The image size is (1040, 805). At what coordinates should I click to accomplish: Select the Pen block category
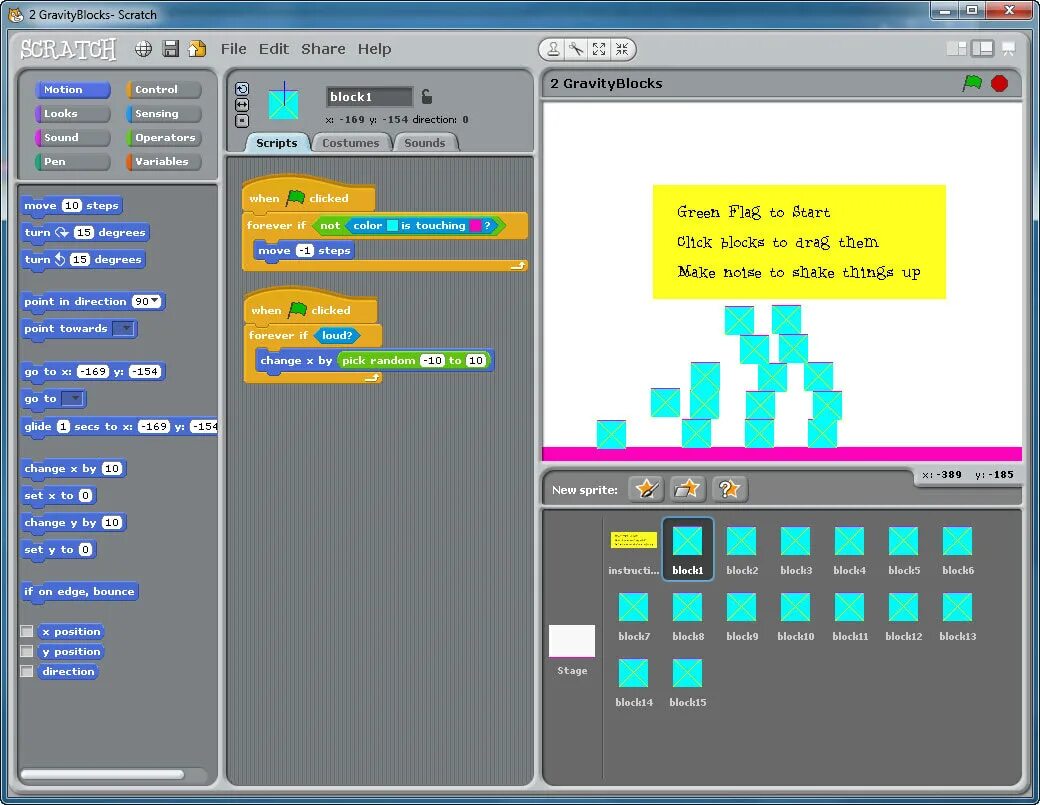coord(72,161)
